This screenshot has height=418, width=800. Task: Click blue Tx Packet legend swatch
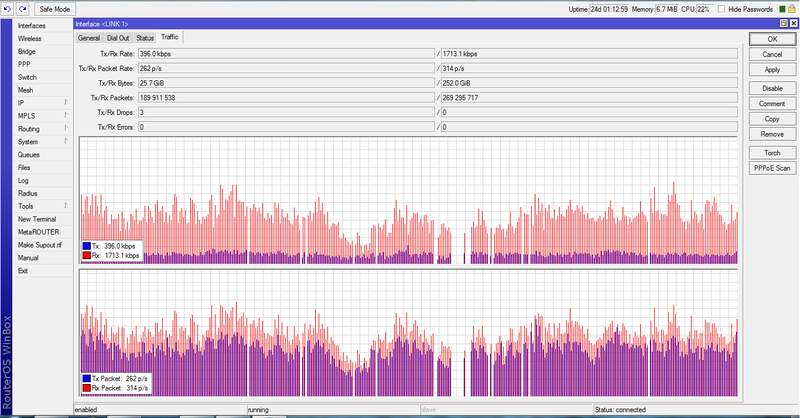pos(87,379)
